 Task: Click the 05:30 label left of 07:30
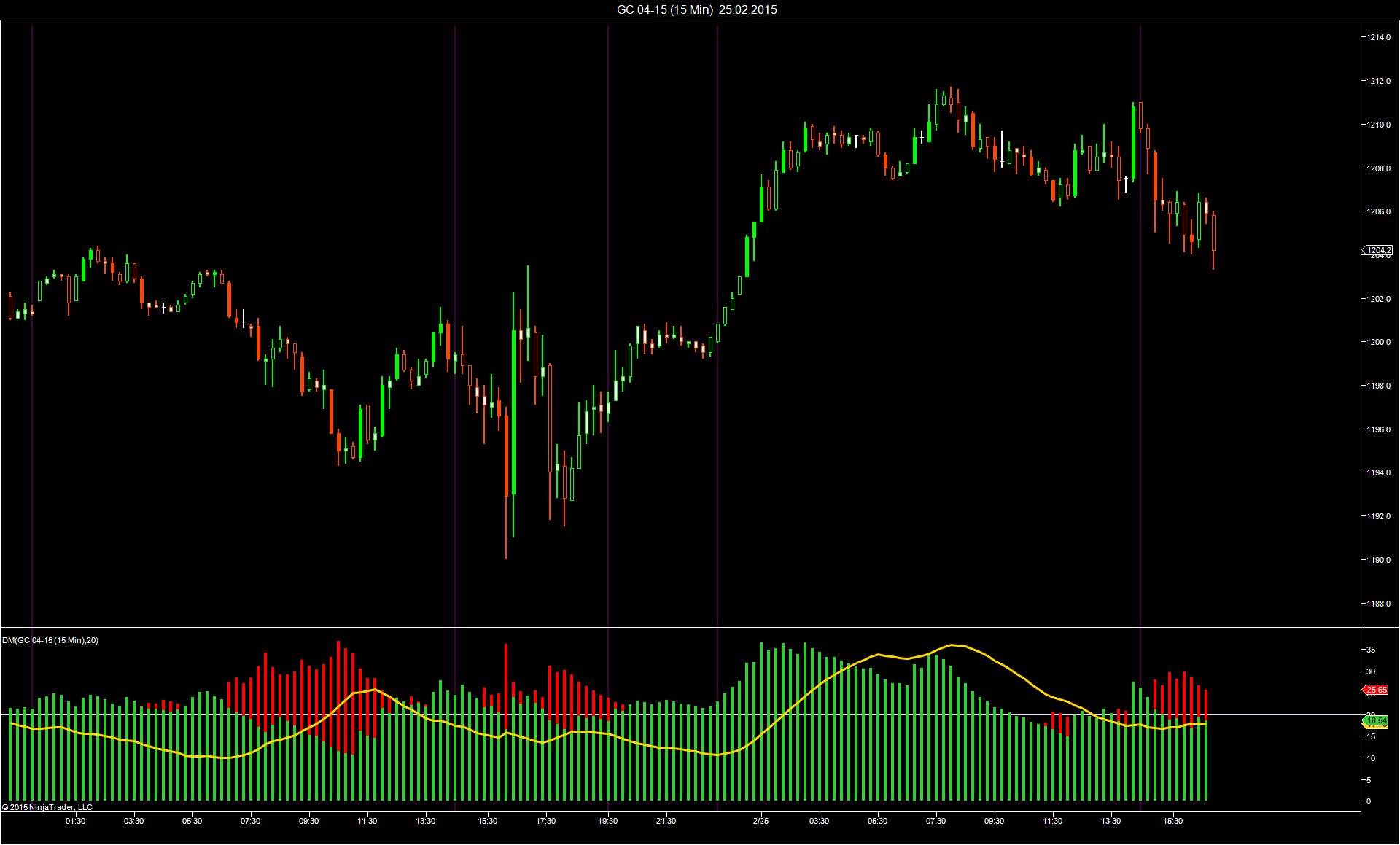click(192, 821)
